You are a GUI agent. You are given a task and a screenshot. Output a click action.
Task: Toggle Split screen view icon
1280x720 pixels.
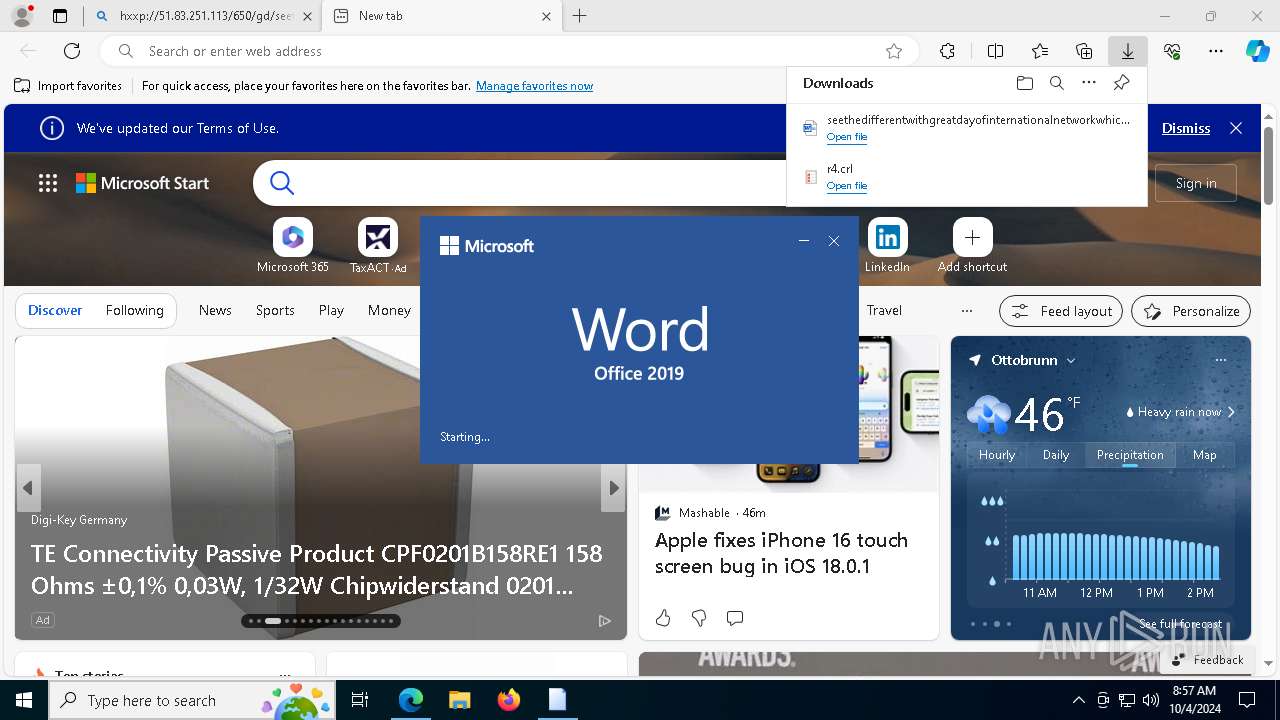[x=995, y=51]
